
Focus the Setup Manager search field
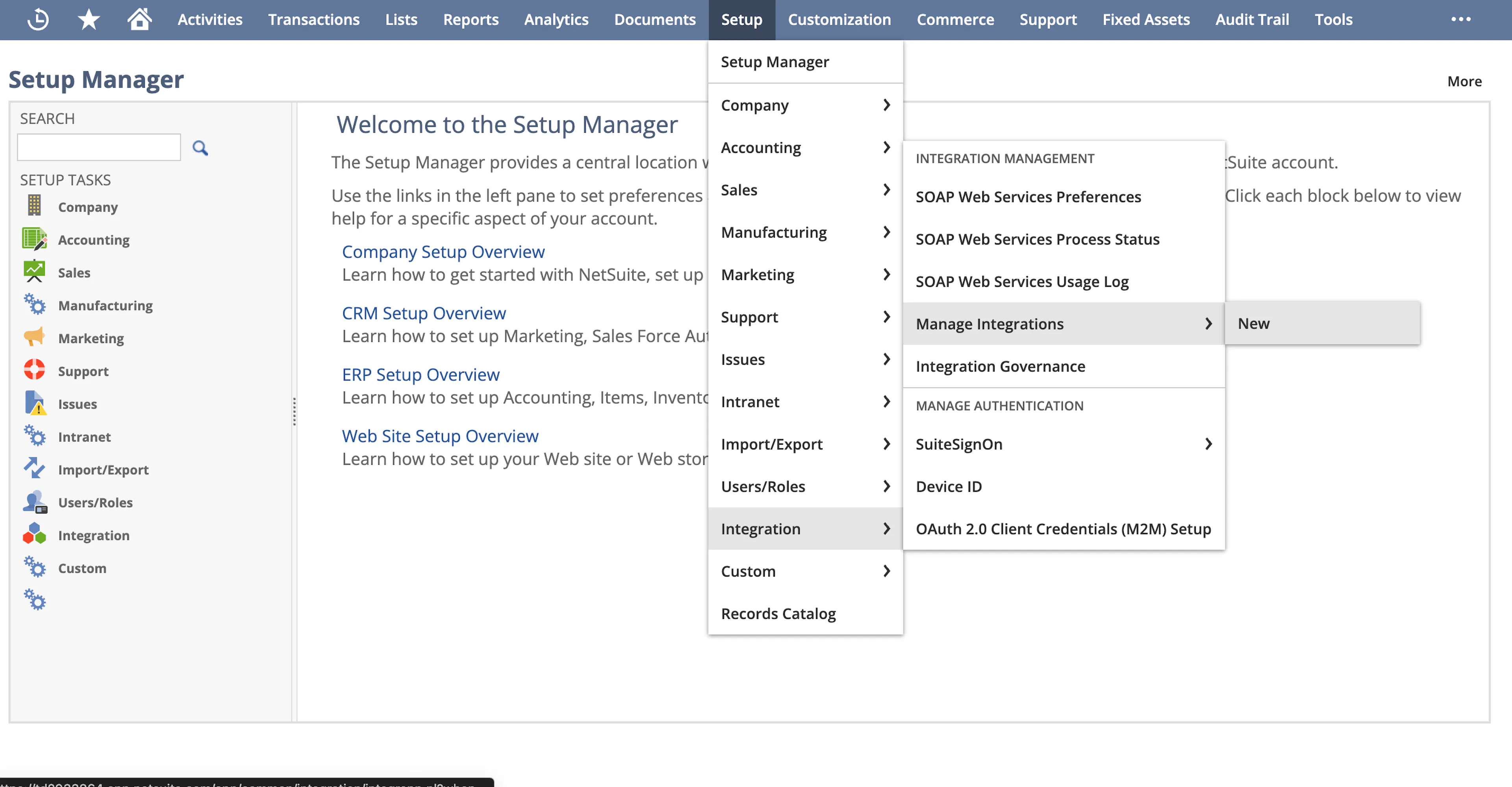[x=98, y=147]
